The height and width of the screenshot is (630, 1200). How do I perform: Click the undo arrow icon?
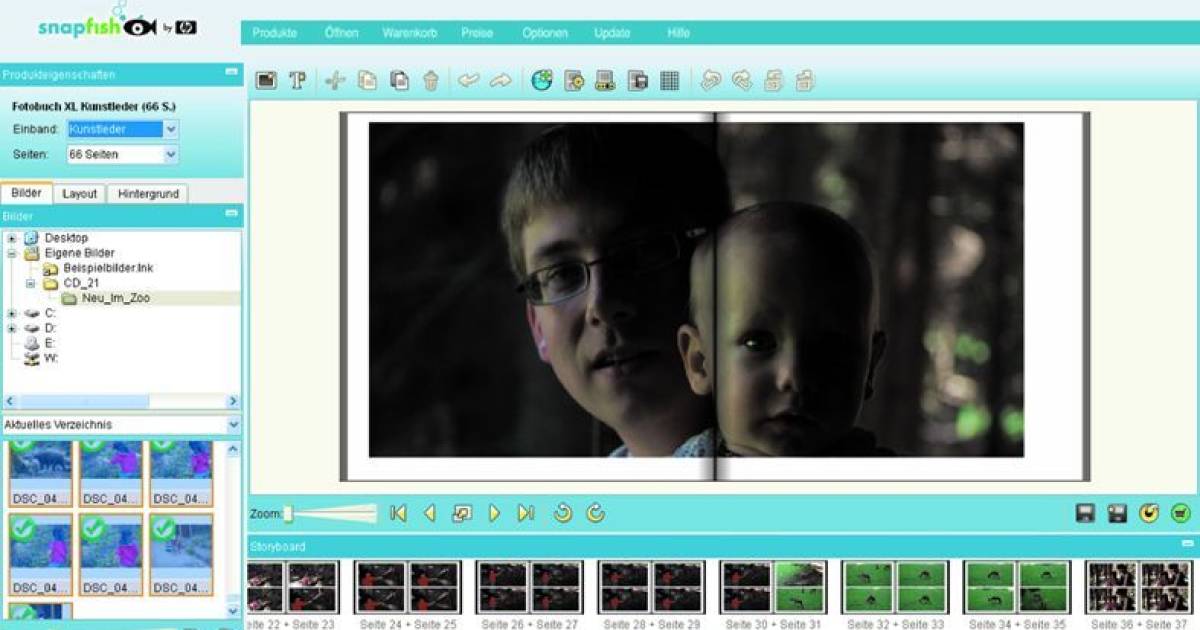coord(468,81)
